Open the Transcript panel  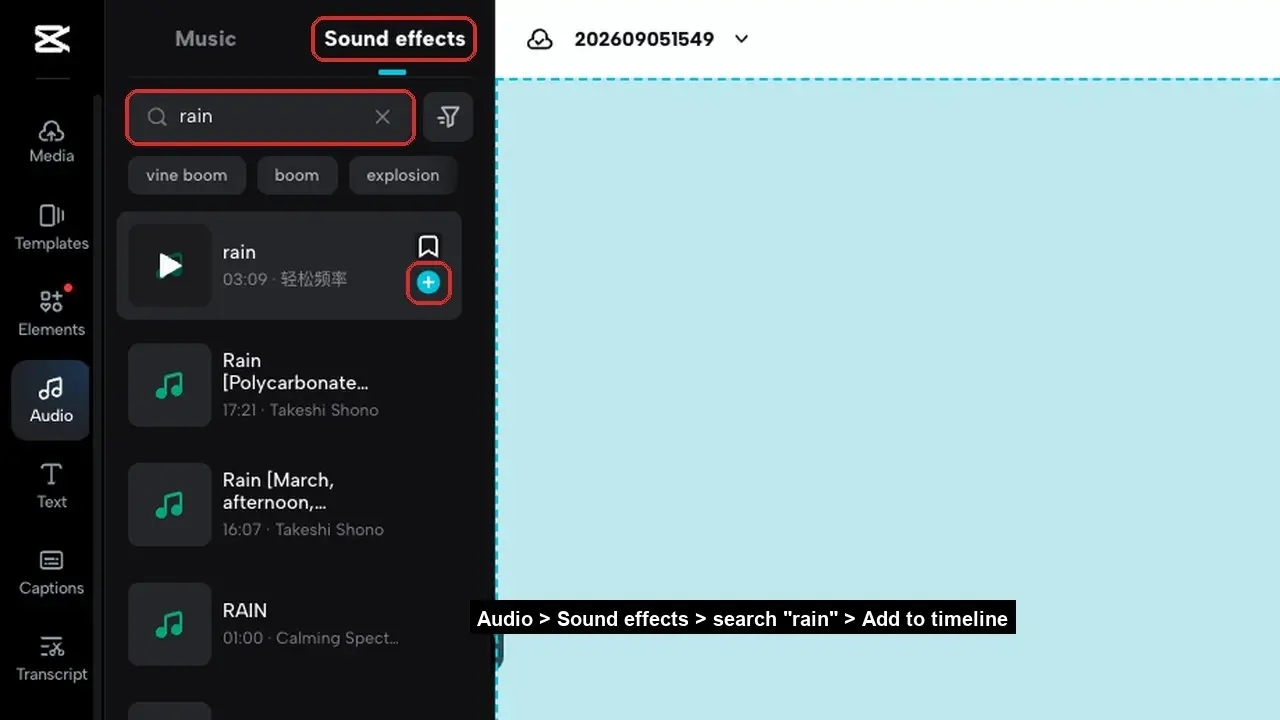click(51, 659)
